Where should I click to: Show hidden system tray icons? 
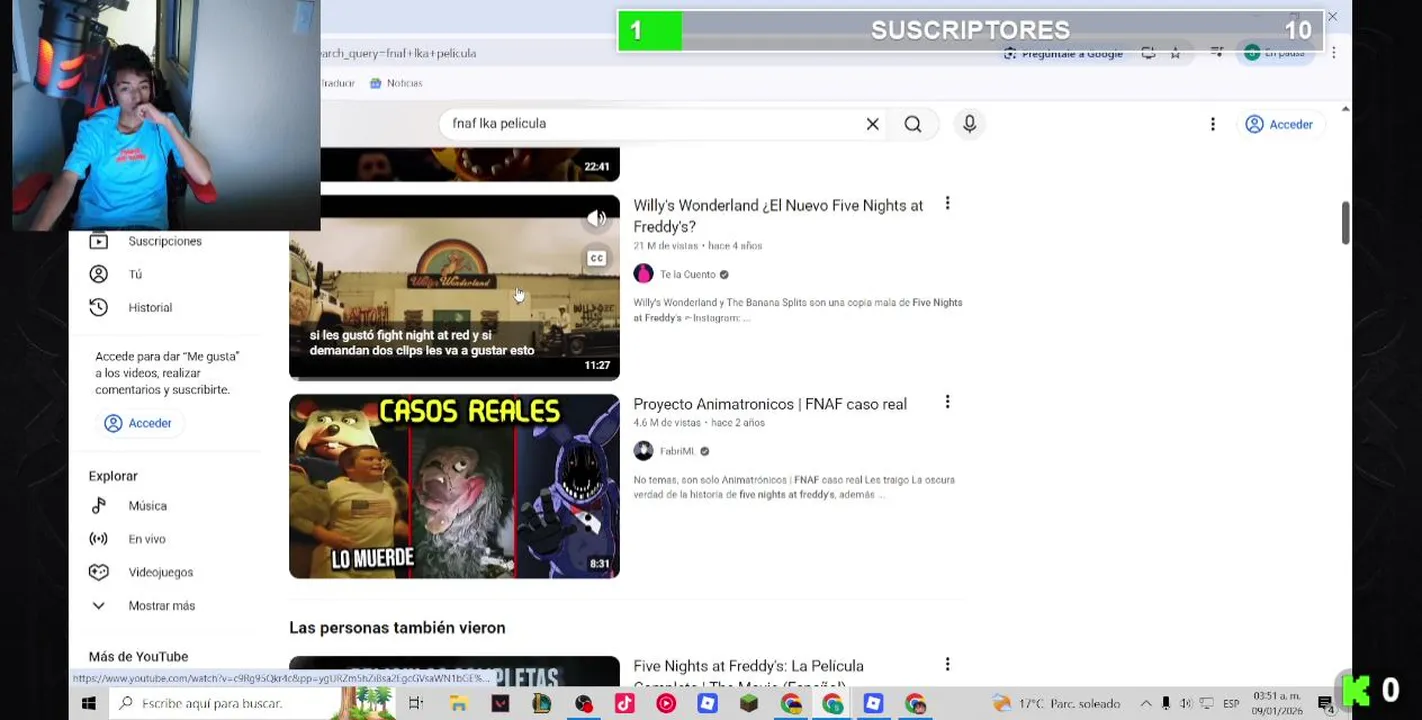[x=1146, y=704]
